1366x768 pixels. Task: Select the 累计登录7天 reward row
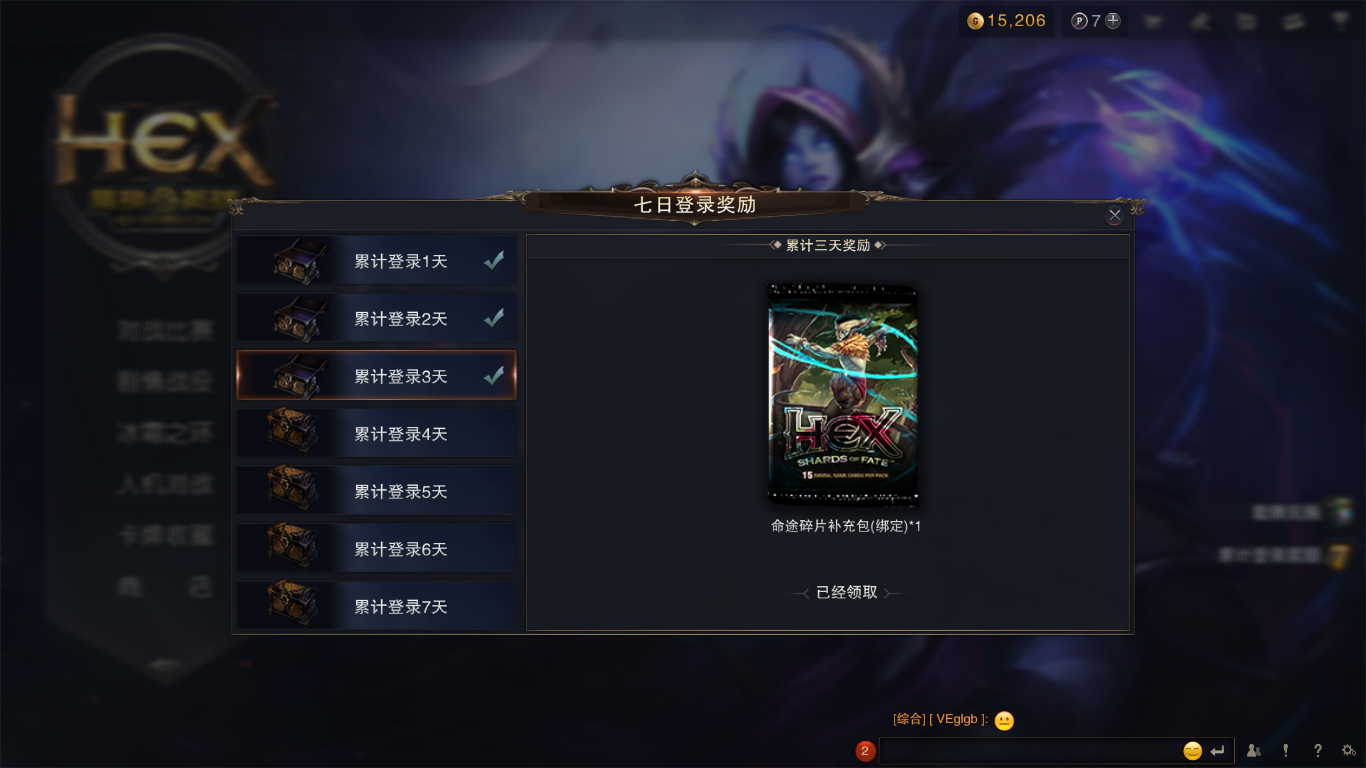click(x=377, y=606)
